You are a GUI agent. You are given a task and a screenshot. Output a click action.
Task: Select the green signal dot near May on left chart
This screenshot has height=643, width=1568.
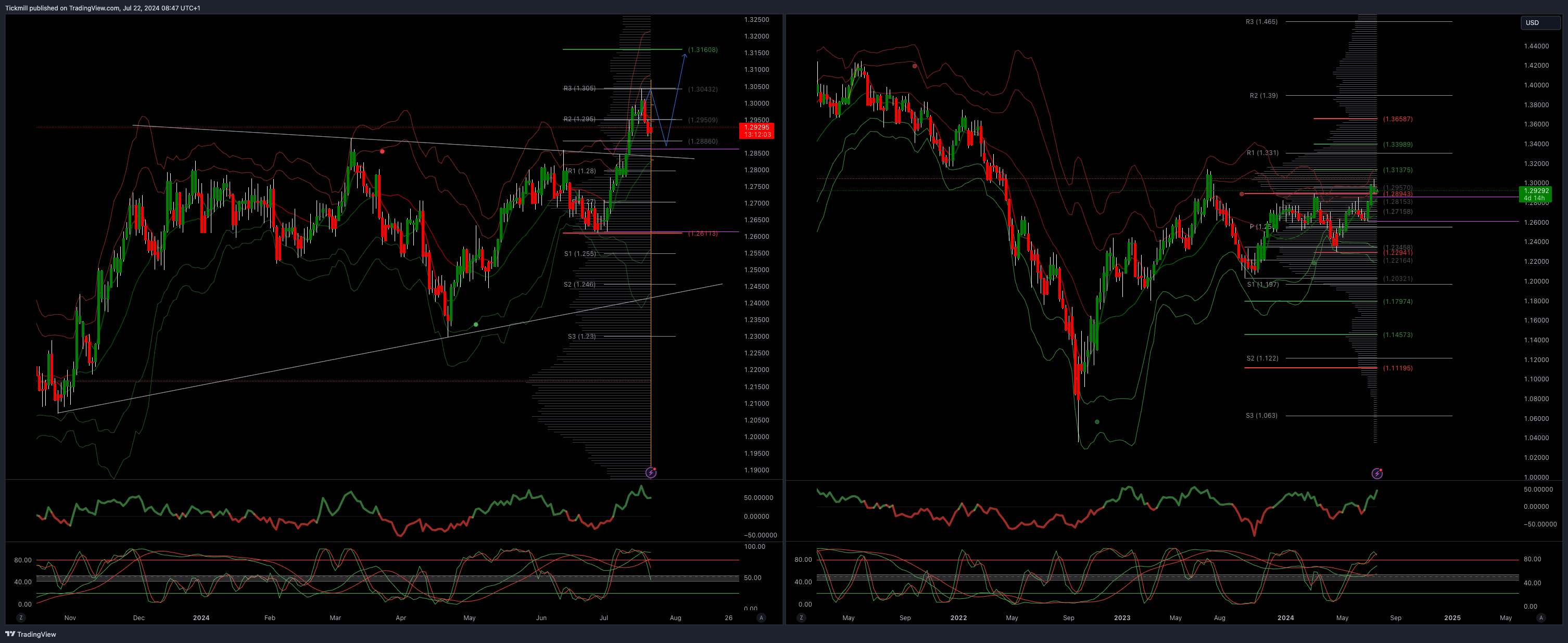pyautogui.click(x=475, y=324)
